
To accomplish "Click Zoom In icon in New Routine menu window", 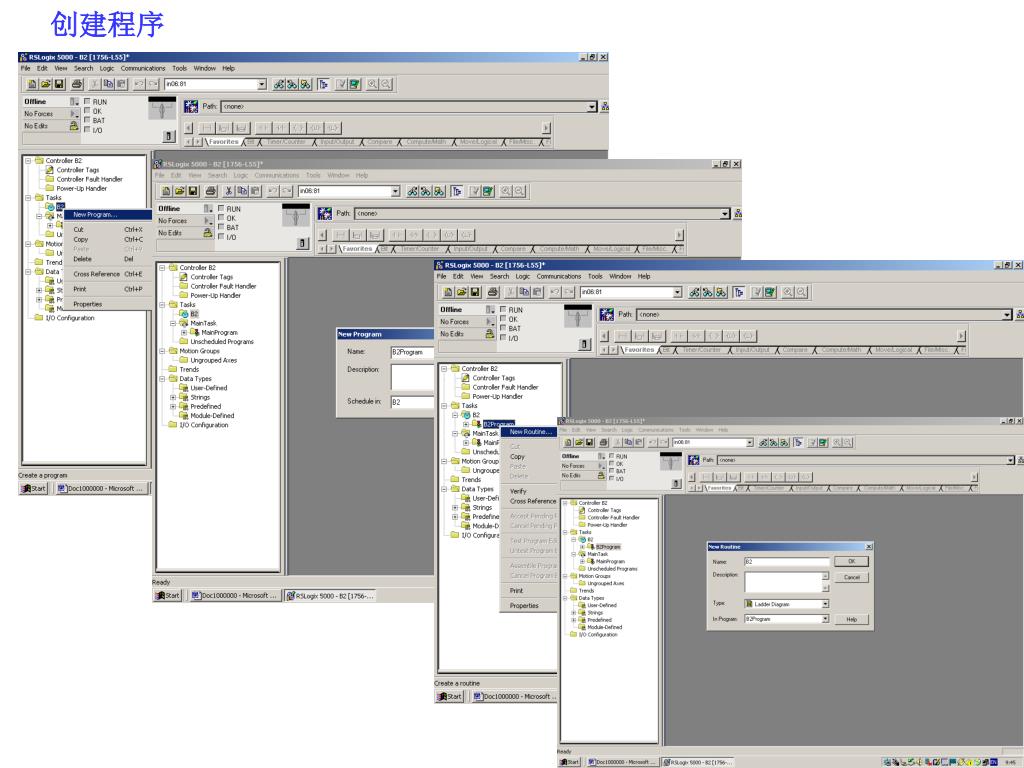I will (x=788, y=293).
